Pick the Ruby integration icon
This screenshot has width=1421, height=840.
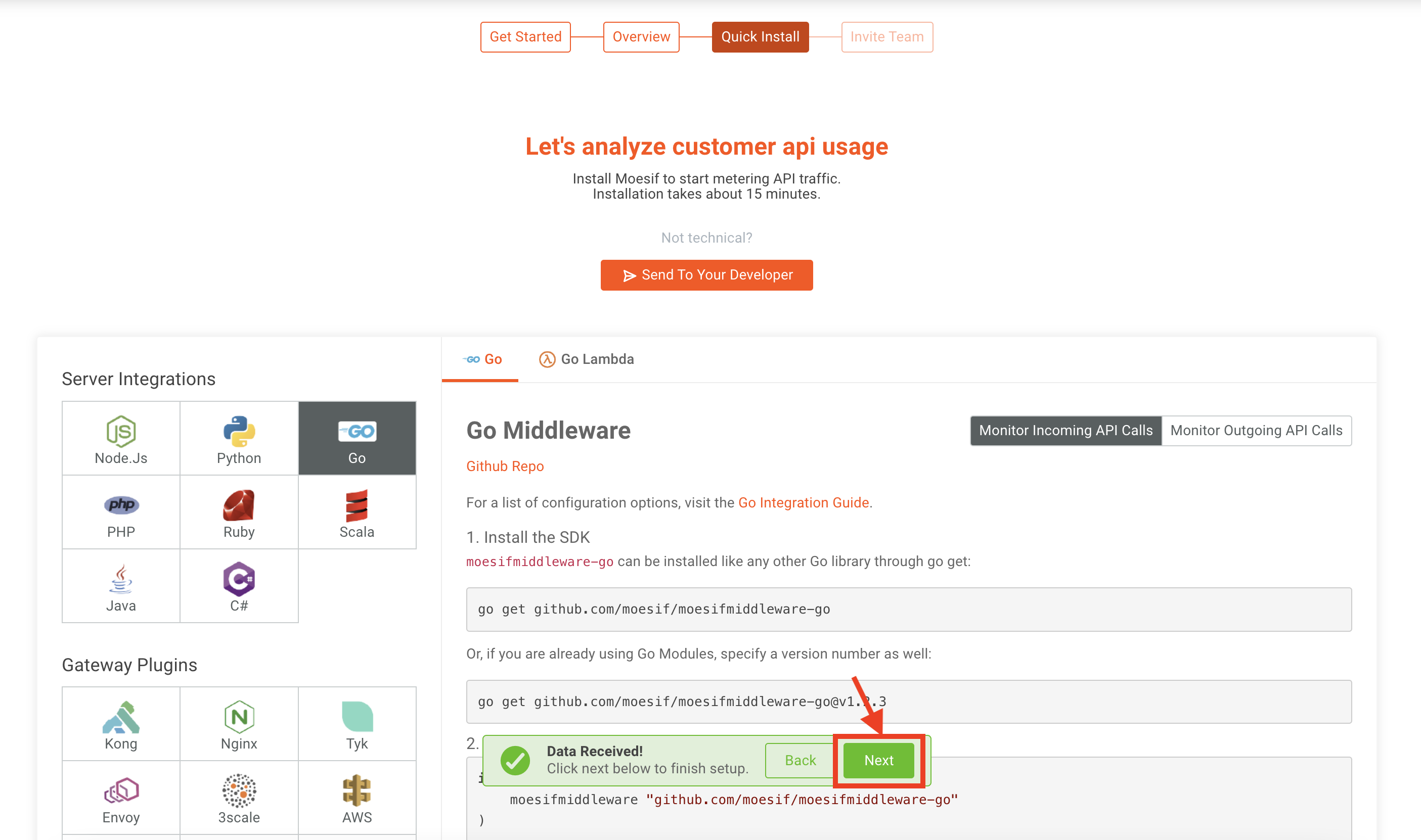tap(239, 512)
